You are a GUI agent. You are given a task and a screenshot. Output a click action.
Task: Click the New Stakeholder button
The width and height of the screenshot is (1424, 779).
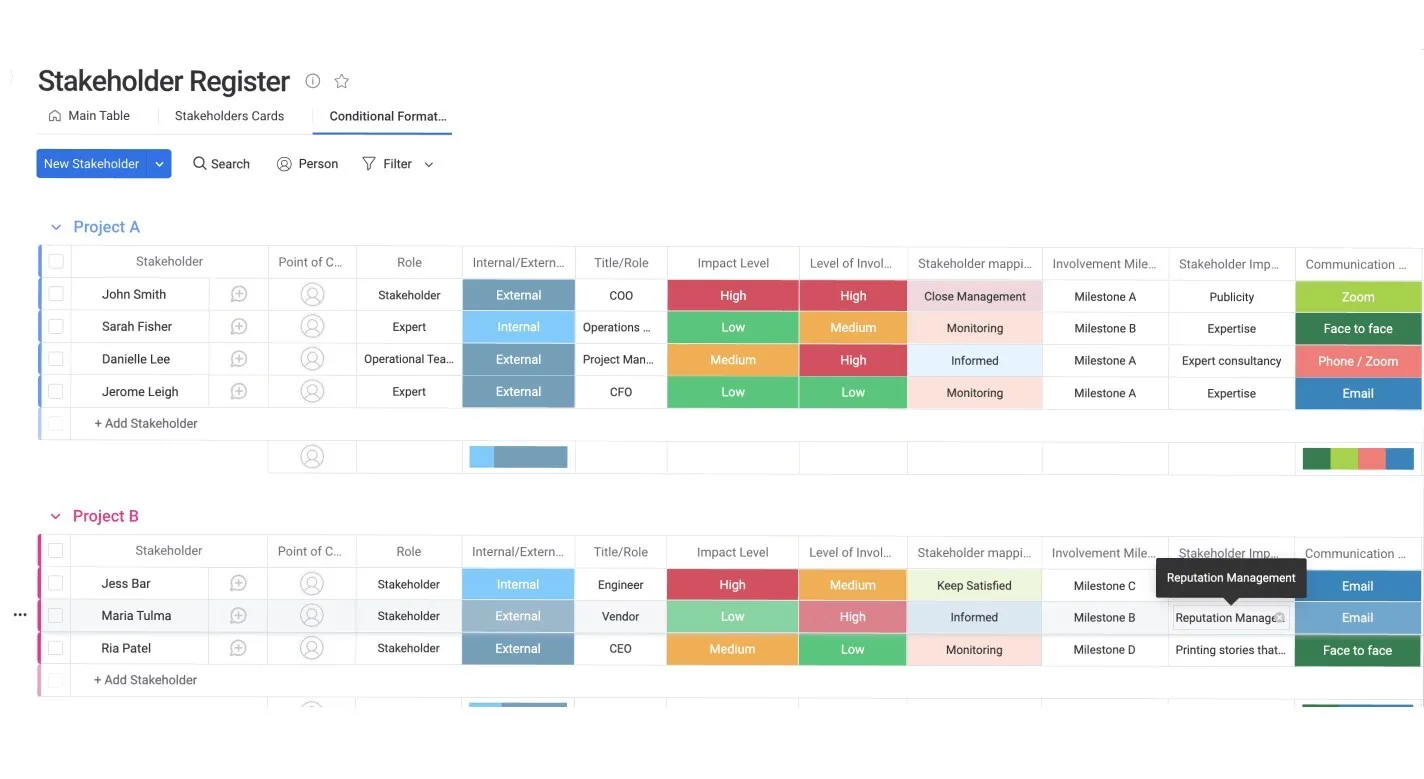click(92, 164)
